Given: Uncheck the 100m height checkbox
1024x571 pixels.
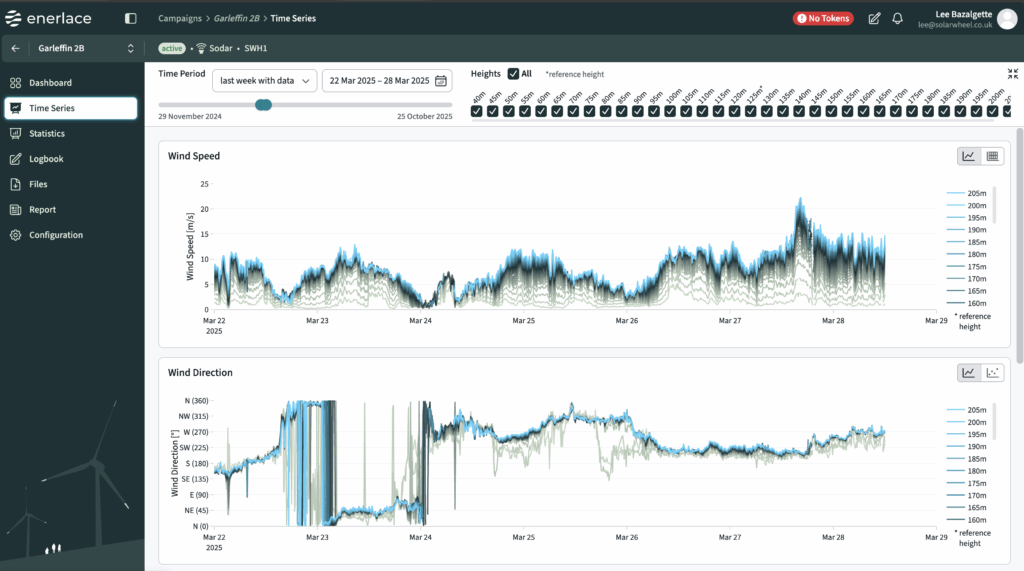Looking at the screenshot, I should tap(671, 111).
